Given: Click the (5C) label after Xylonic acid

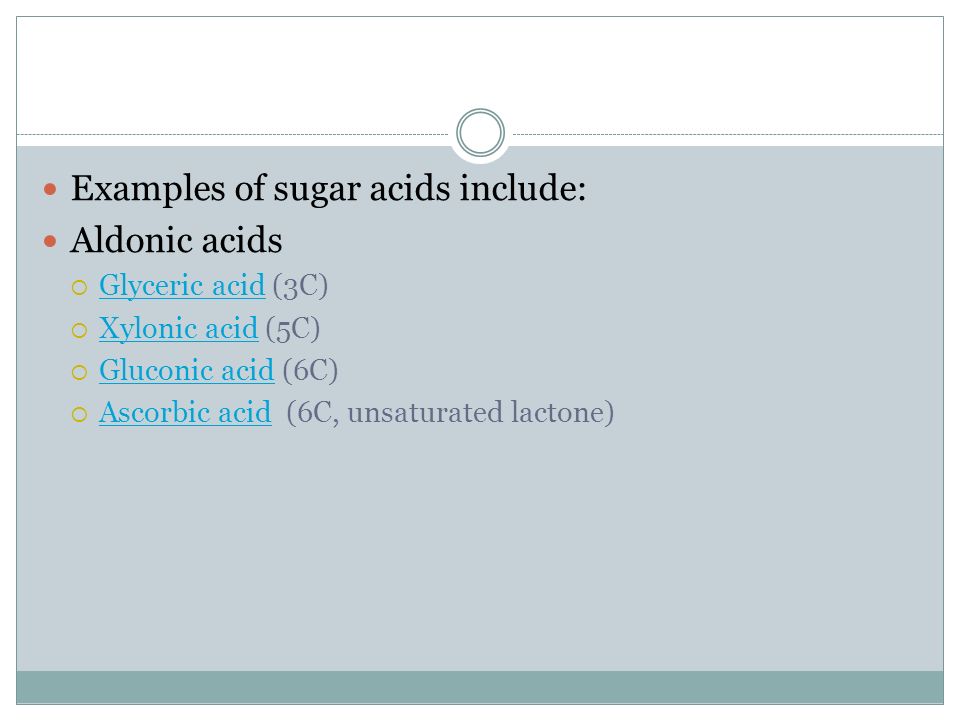Looking at the screenshot, I should [x=293, y=329].
